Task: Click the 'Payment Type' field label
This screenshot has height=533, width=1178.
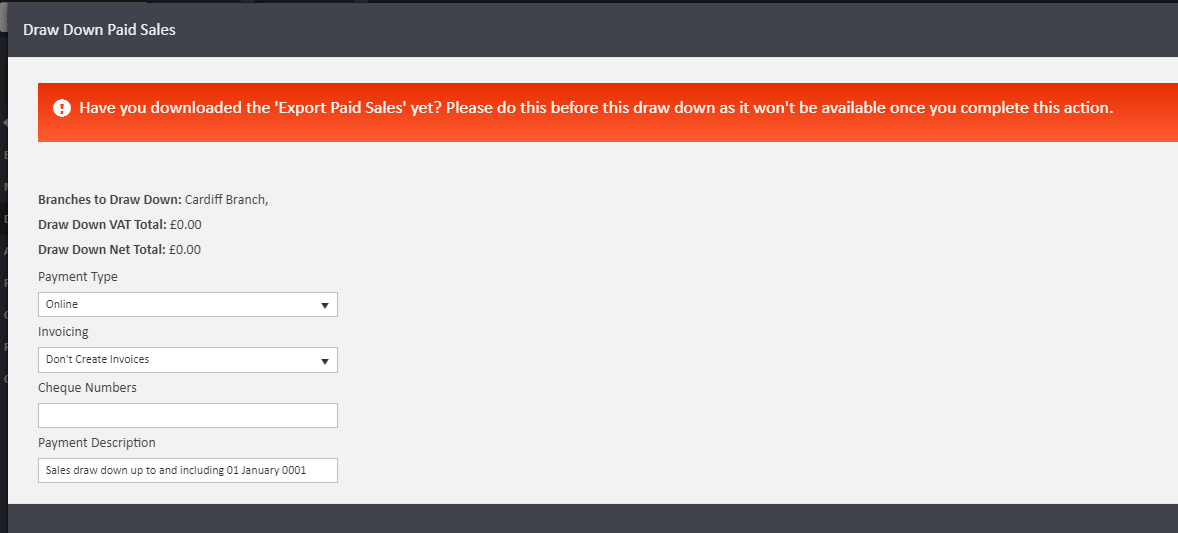Action: tap(78, 277)
